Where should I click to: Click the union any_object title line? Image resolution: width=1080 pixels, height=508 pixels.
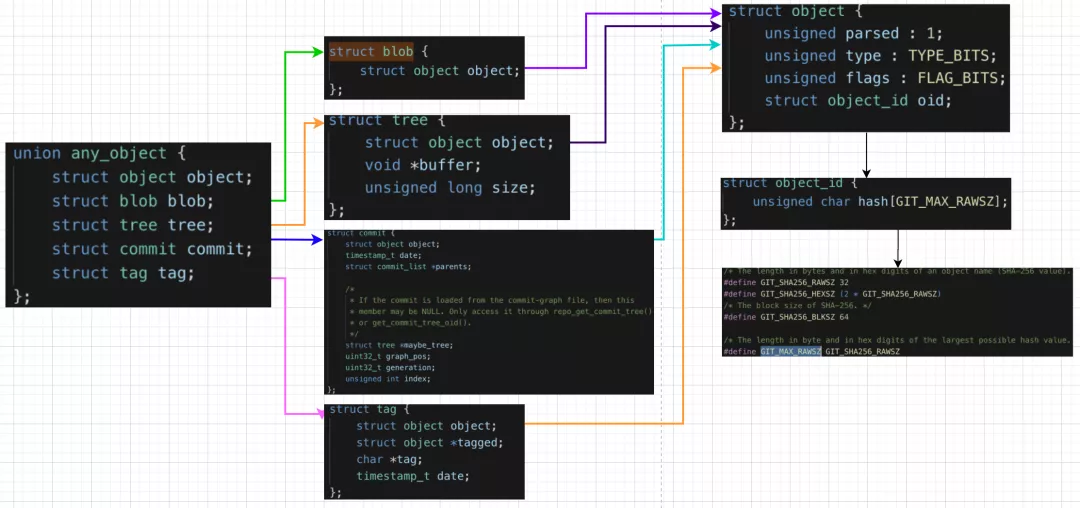(99, 154)
